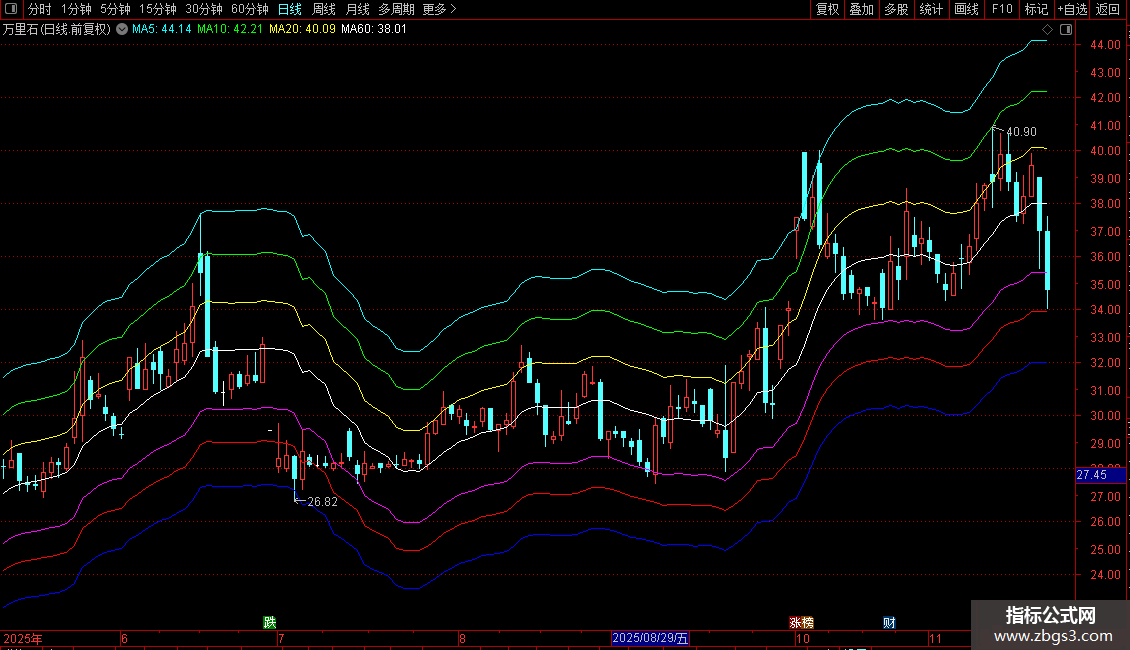Switch to 30分钟 period
The image size is (1130, 650).
tap(204, 9)
